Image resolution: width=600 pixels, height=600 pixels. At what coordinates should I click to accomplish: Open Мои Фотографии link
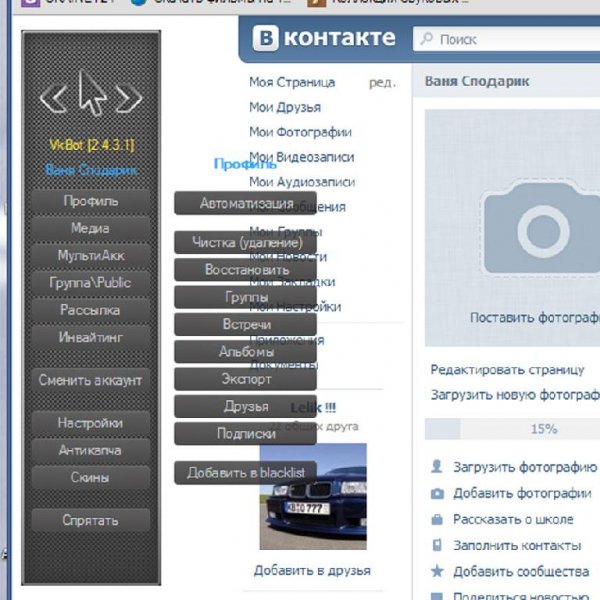(x=300, y=132)
